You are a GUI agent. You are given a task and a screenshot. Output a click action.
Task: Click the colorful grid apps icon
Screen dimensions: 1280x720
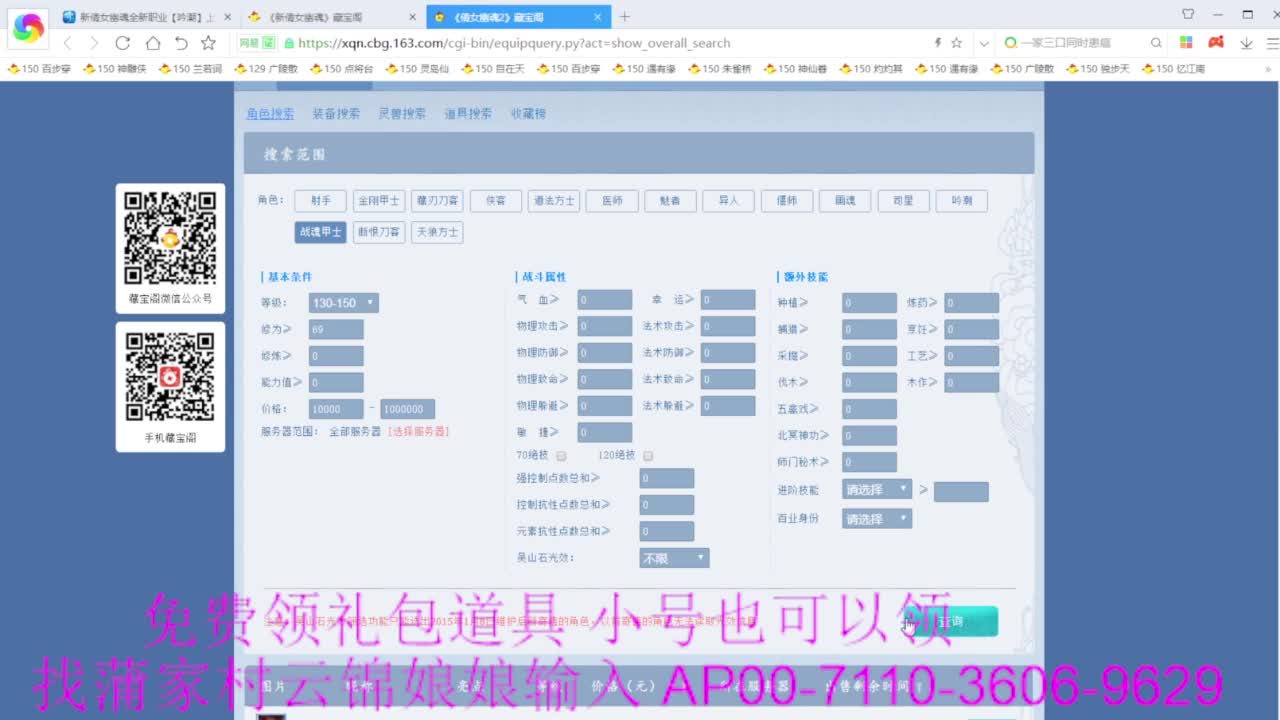pyautogui.click(x=1188, y=43)
